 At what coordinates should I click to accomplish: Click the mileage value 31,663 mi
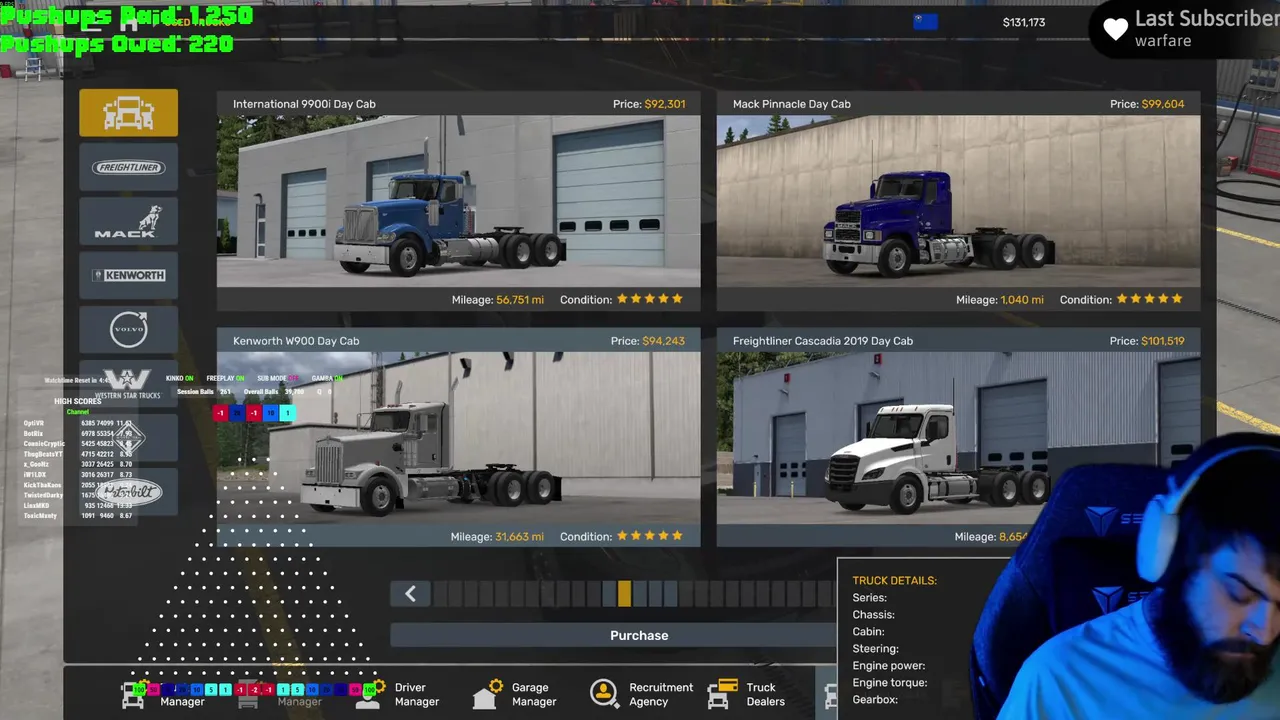tap(520, 537)
